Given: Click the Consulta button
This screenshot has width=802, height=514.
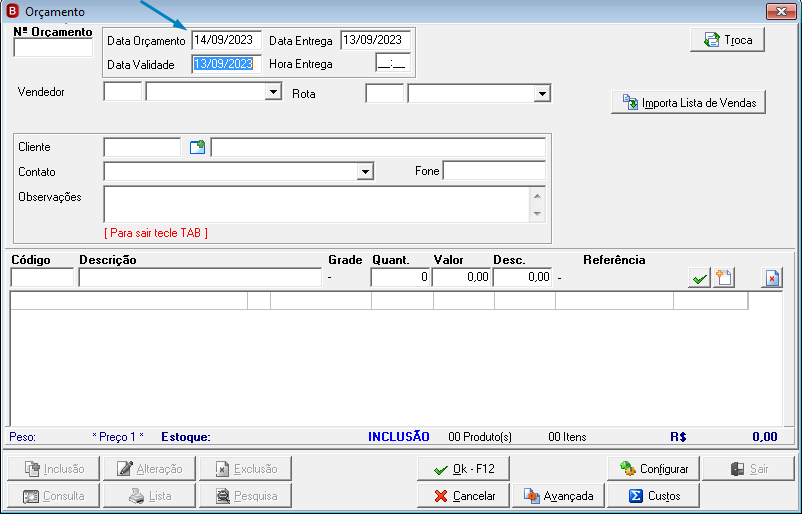Looking at the screenshot, I should pos(53,496).
